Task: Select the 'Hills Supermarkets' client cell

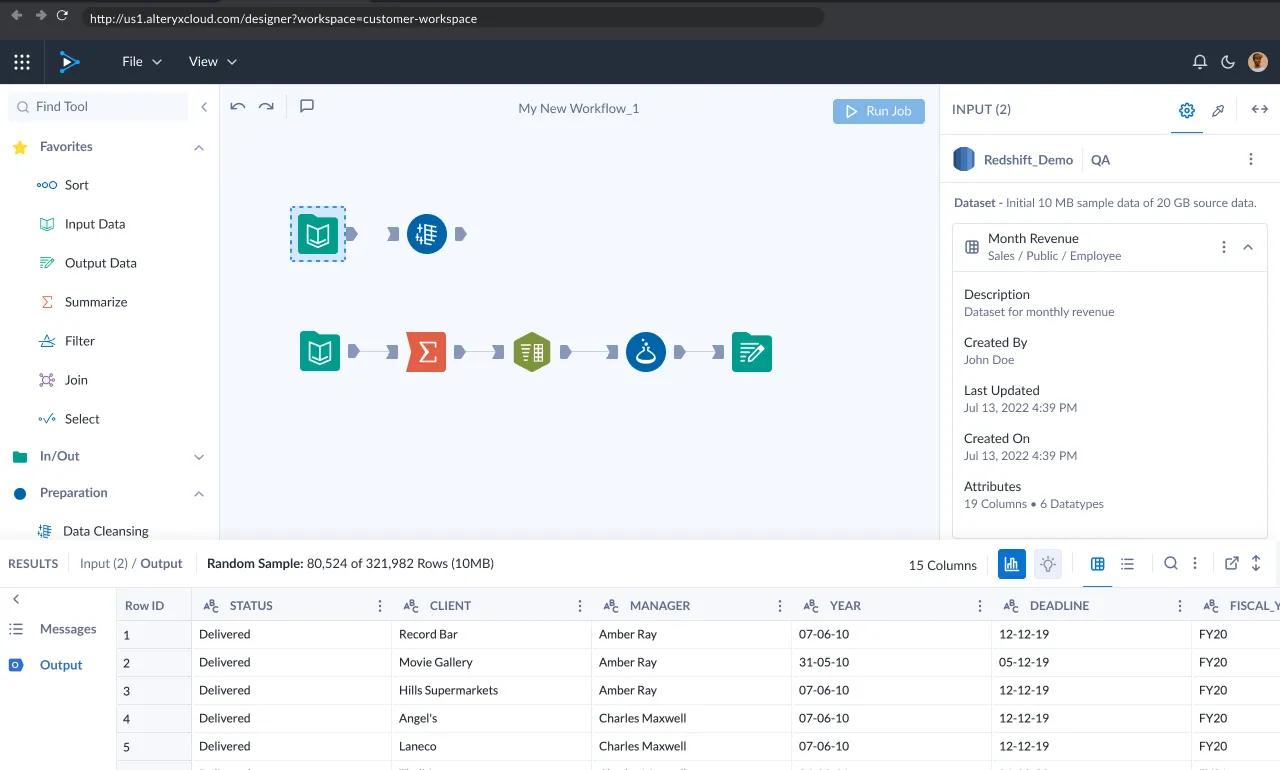Action: (491, 690)
